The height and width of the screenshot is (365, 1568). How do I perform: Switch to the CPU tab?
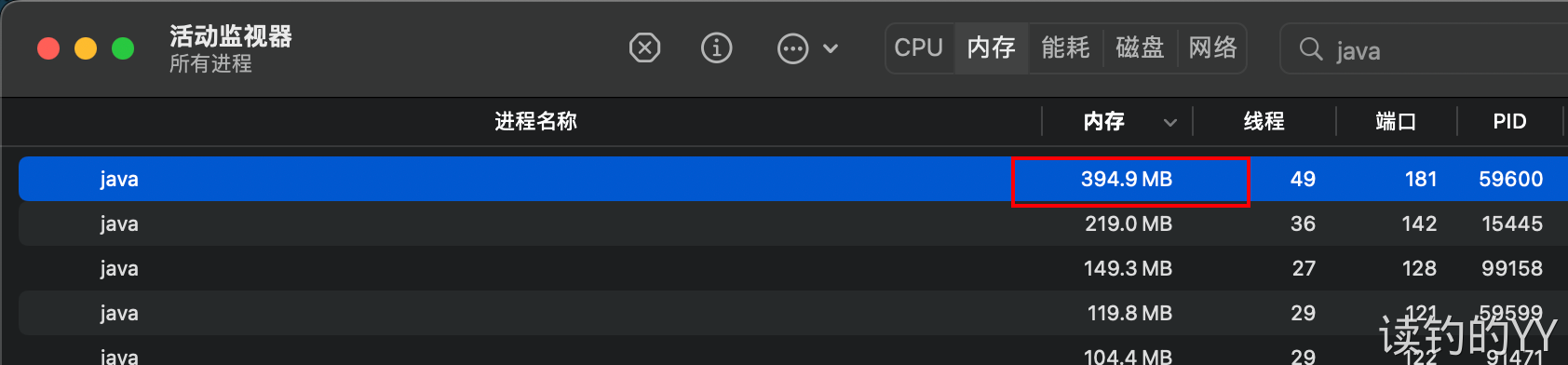point(919,48)
